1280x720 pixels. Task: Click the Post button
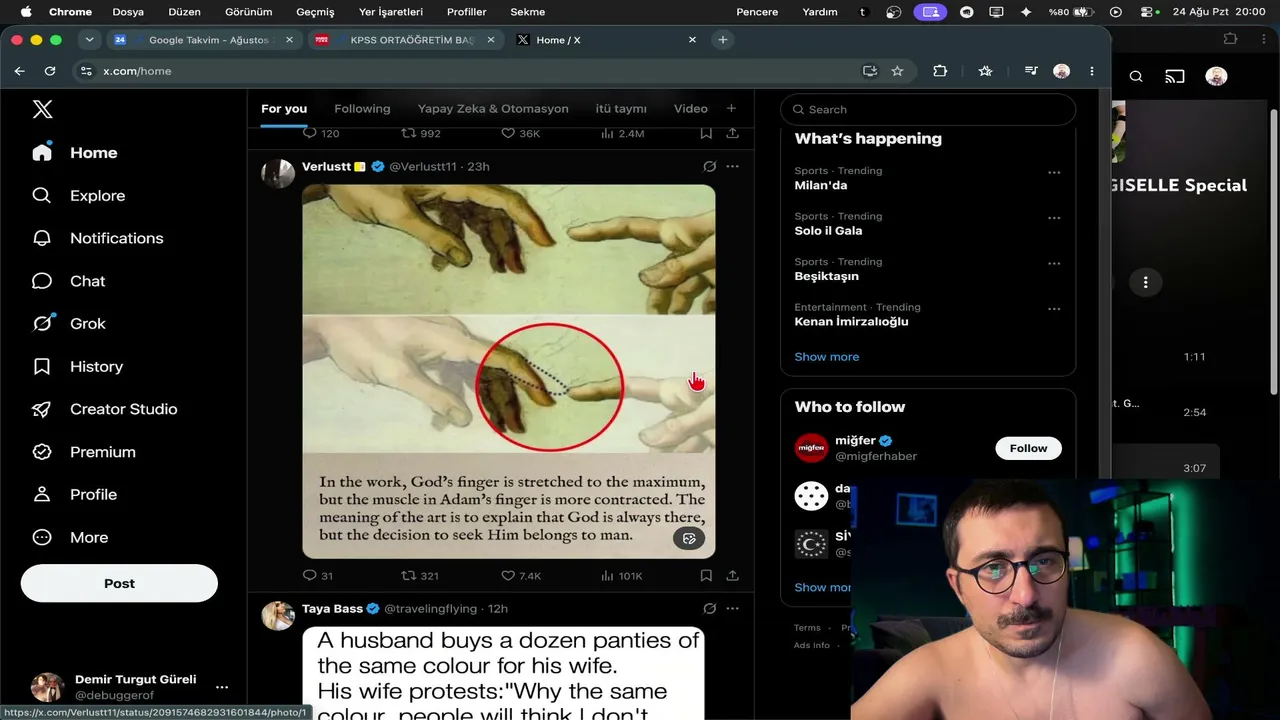[119, 583]
